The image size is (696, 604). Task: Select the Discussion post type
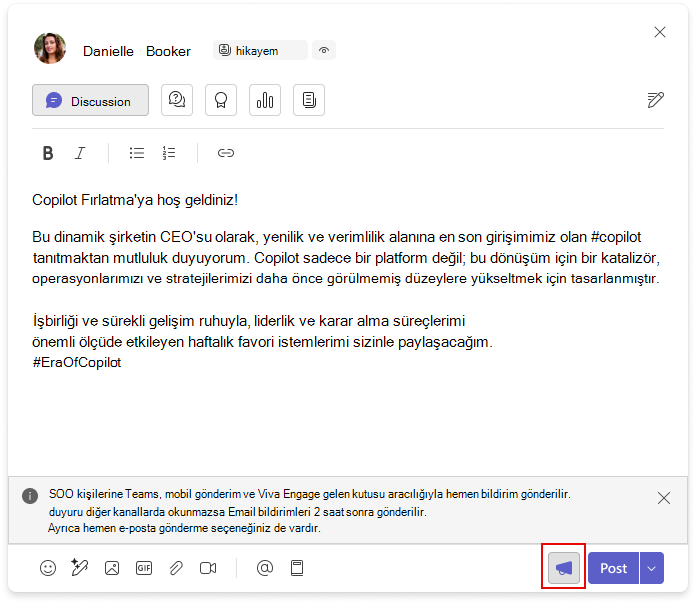tap(90, 100)
